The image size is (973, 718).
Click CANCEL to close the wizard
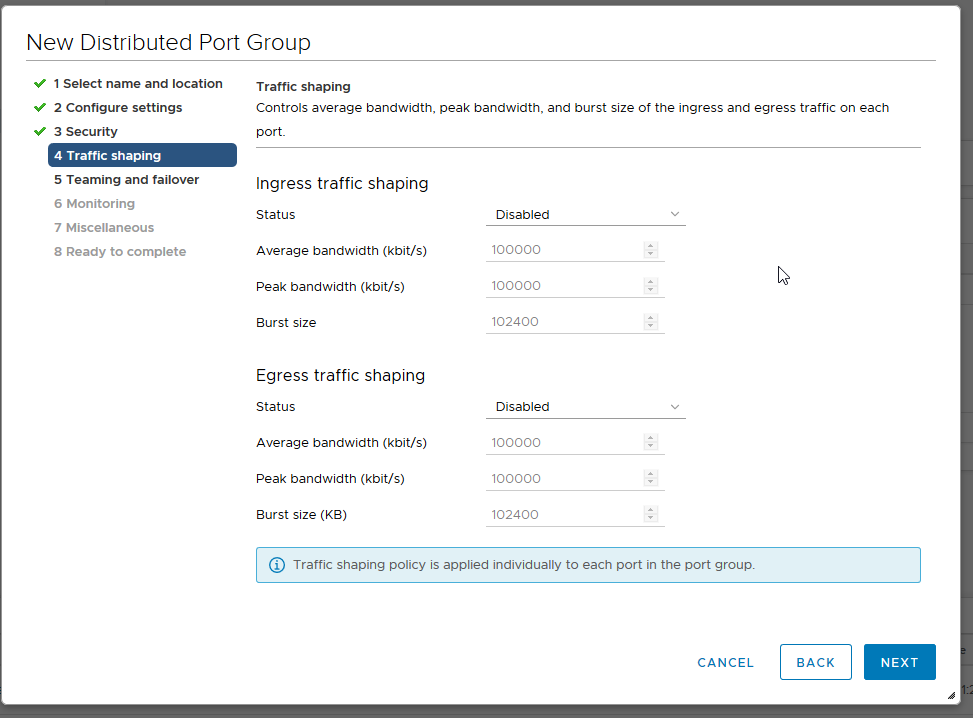pyautogui.click(x=725, y=662)
